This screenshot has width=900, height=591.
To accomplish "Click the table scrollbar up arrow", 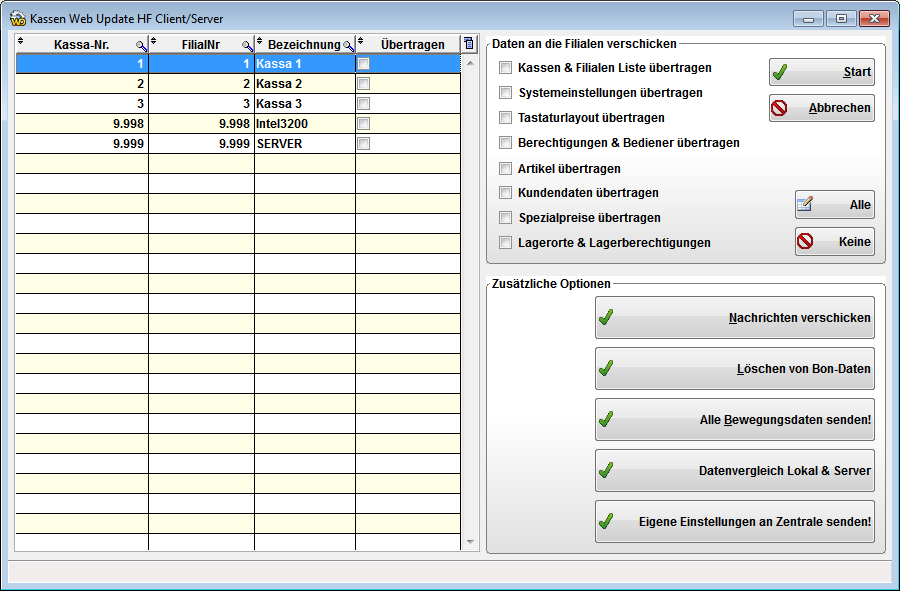I will tap(470, 63).
